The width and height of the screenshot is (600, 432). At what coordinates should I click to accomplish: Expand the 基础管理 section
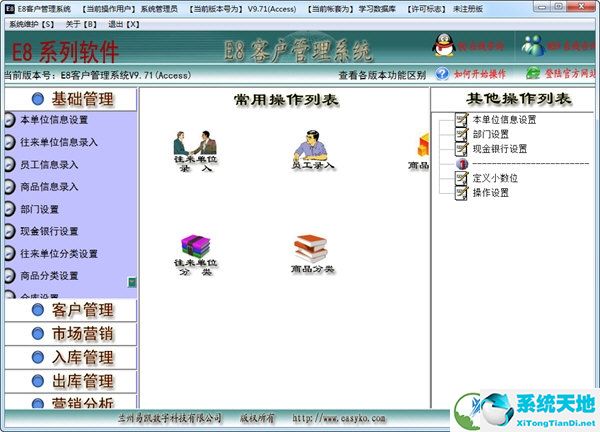(x=71, y=99)
